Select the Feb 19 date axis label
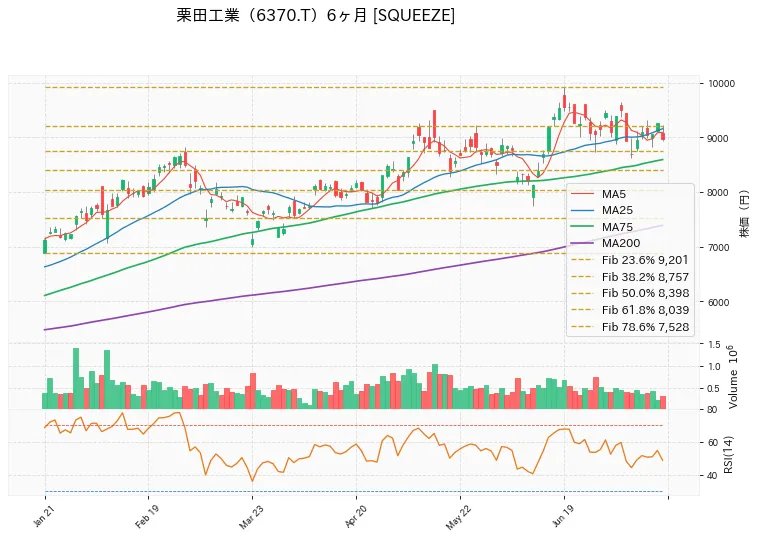Screen dimensions: 758x539 146,516
